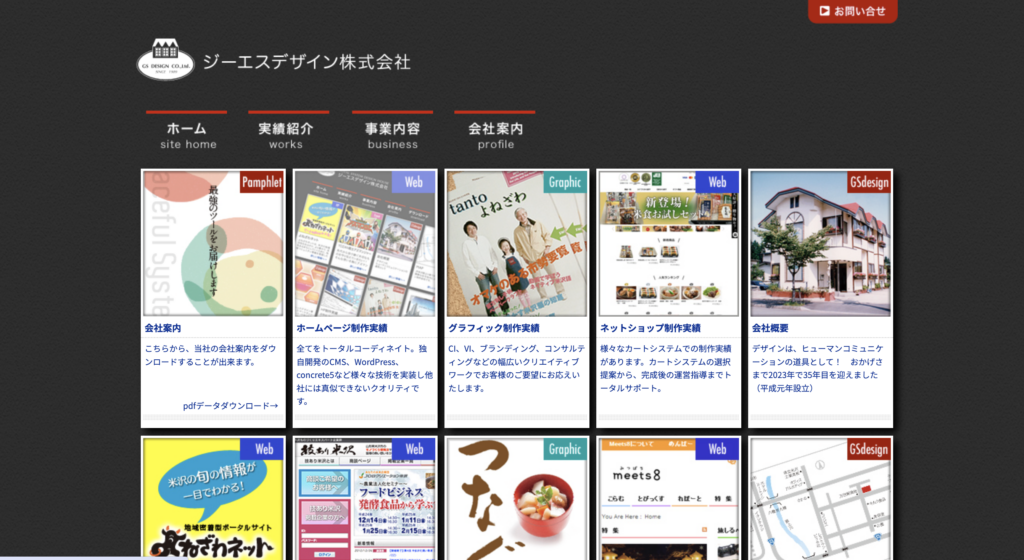Go to the 事業内容 business menu
Screen dimensions: 1024x560
[x=392, y=135]
